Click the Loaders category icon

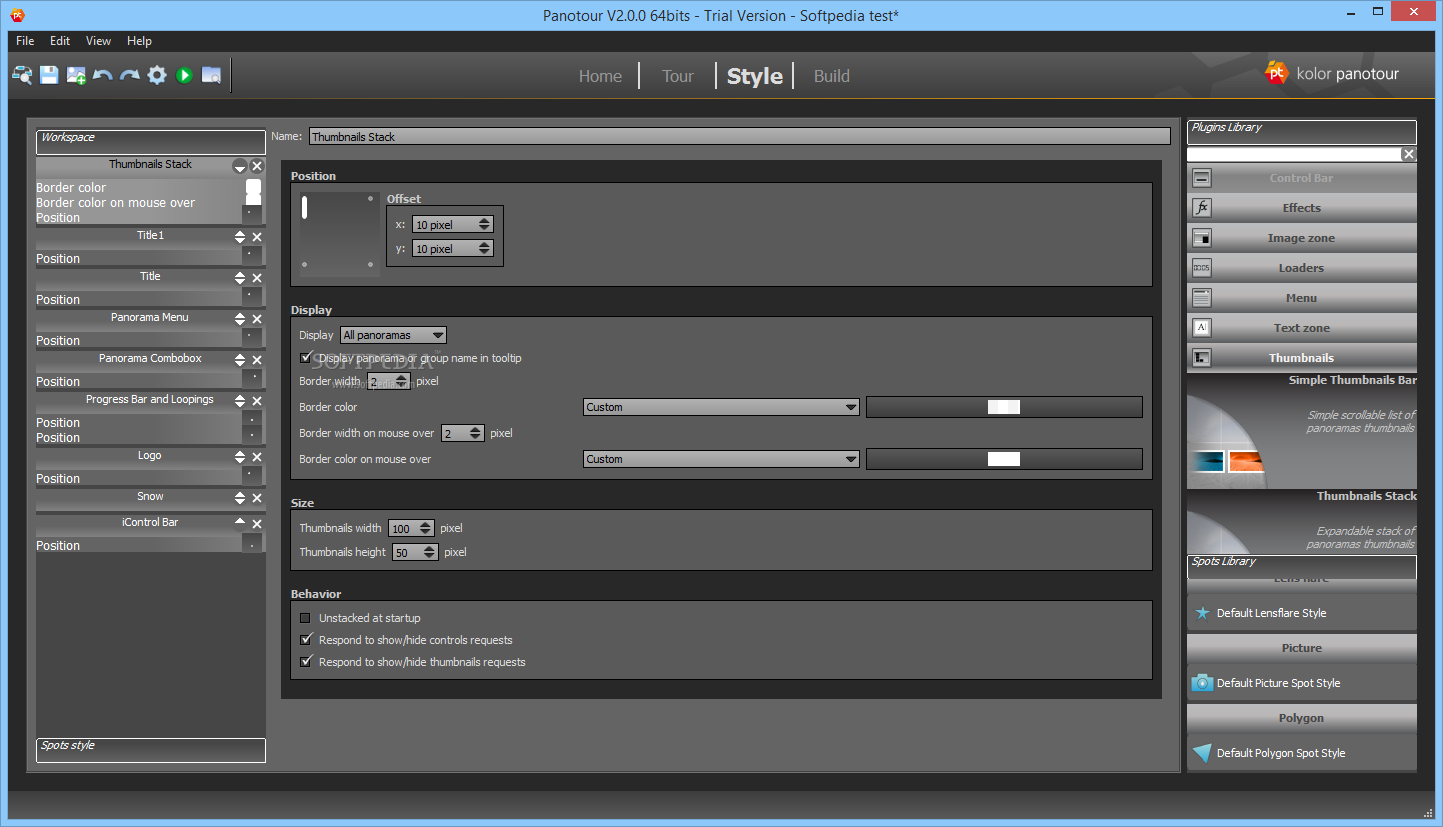(1202, 268)
